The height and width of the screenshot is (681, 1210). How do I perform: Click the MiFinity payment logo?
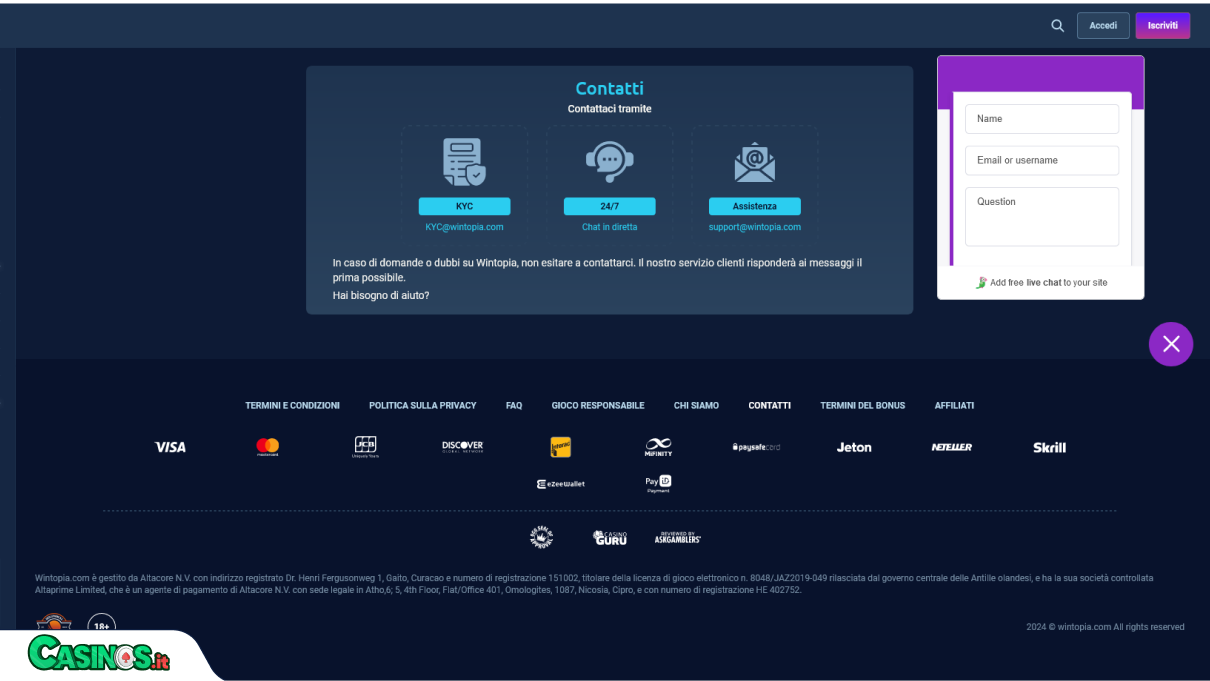(x=658, y=447)
